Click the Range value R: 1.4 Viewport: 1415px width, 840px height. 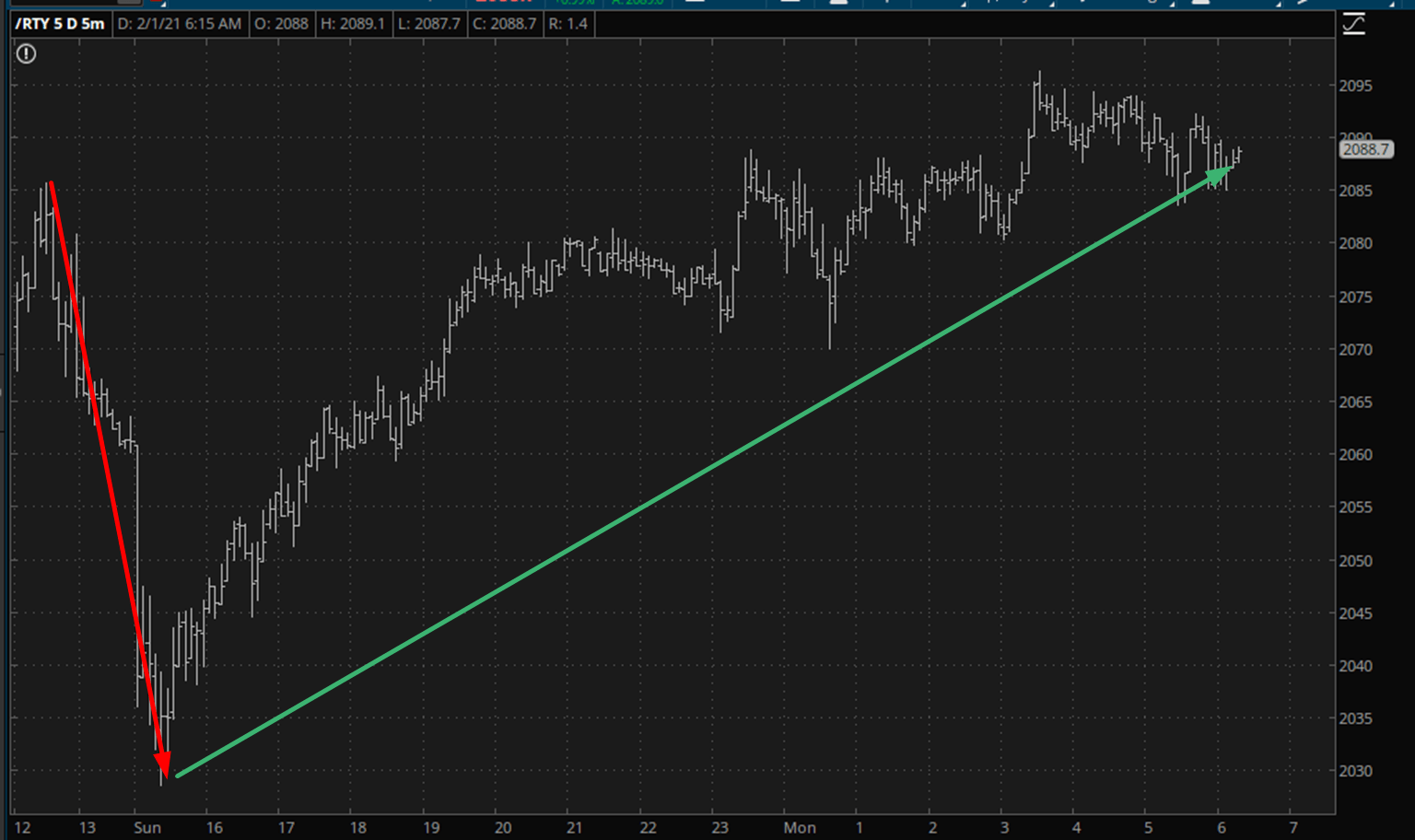(567, 24)
